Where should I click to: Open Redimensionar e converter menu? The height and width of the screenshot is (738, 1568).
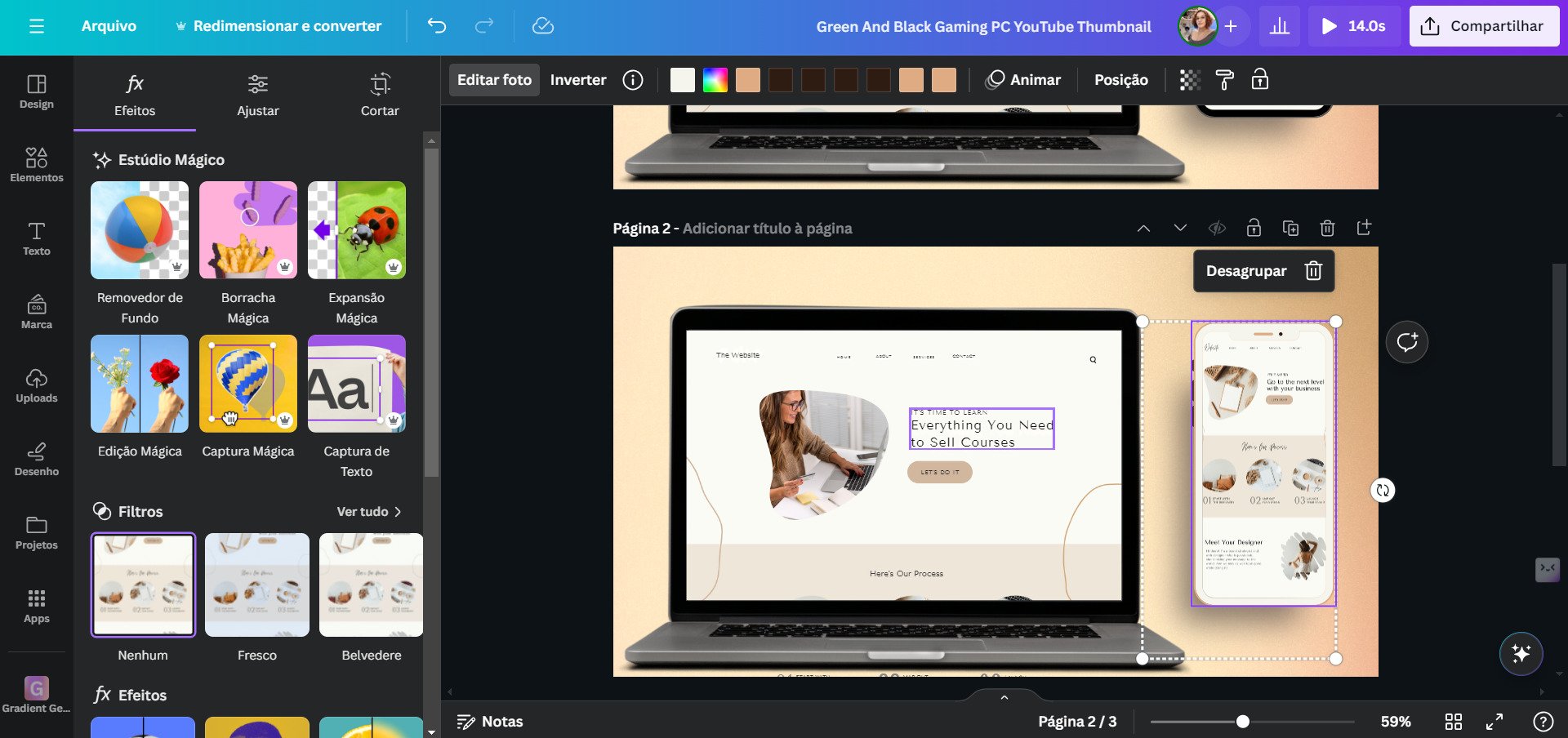pyautogui.click(x=278, y=26)
